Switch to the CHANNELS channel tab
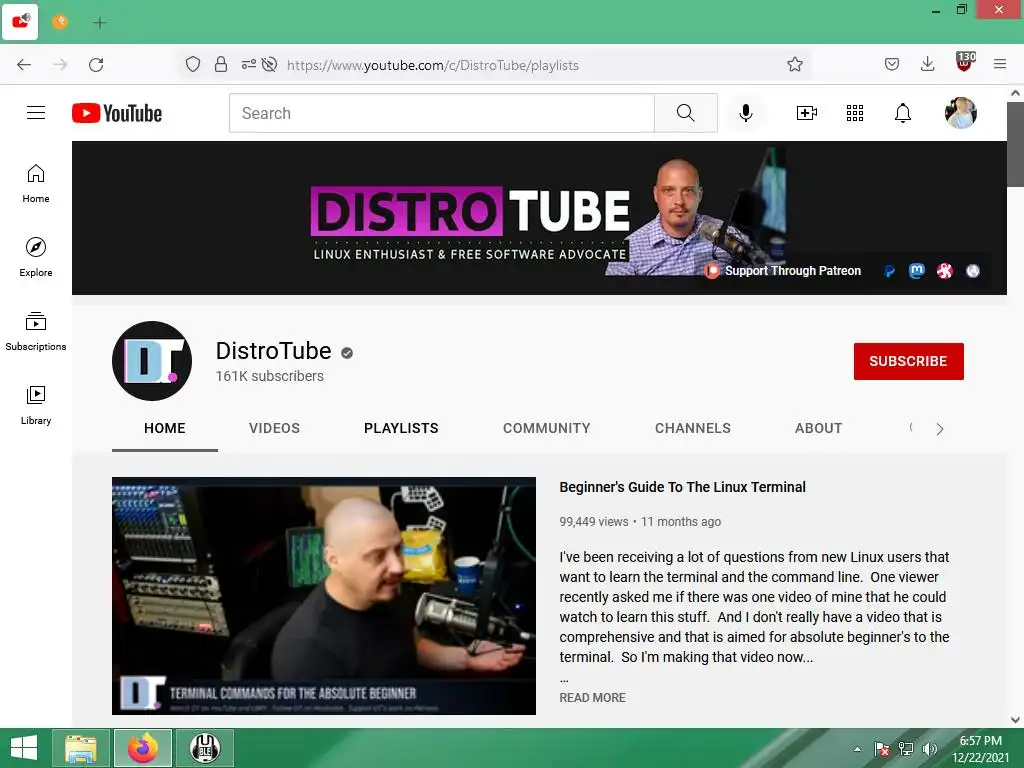Viewport: 1024px width, 768px height. (x=693, y=428)
